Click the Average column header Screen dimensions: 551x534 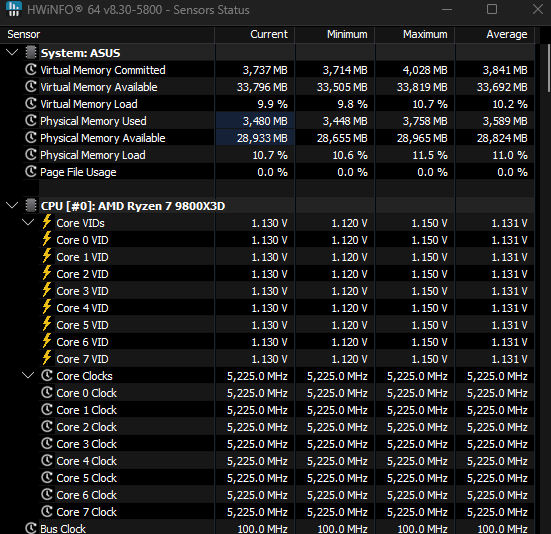coord(495,34)
